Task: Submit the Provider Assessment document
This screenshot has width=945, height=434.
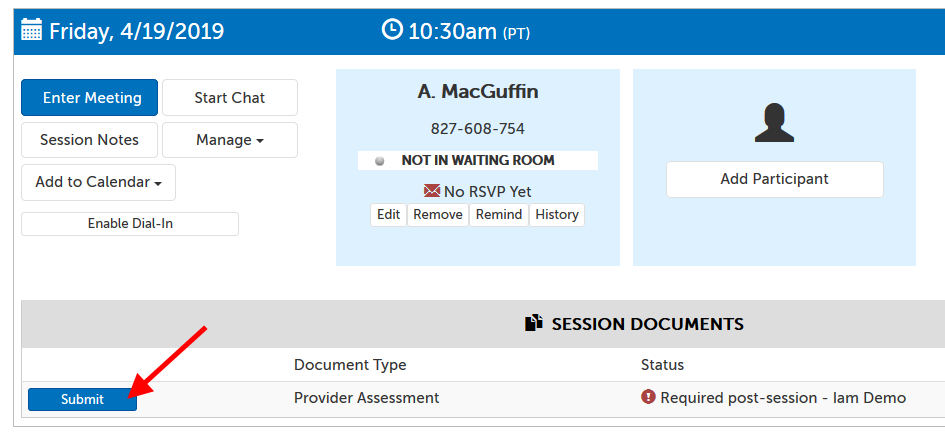Action: [82, 399]
